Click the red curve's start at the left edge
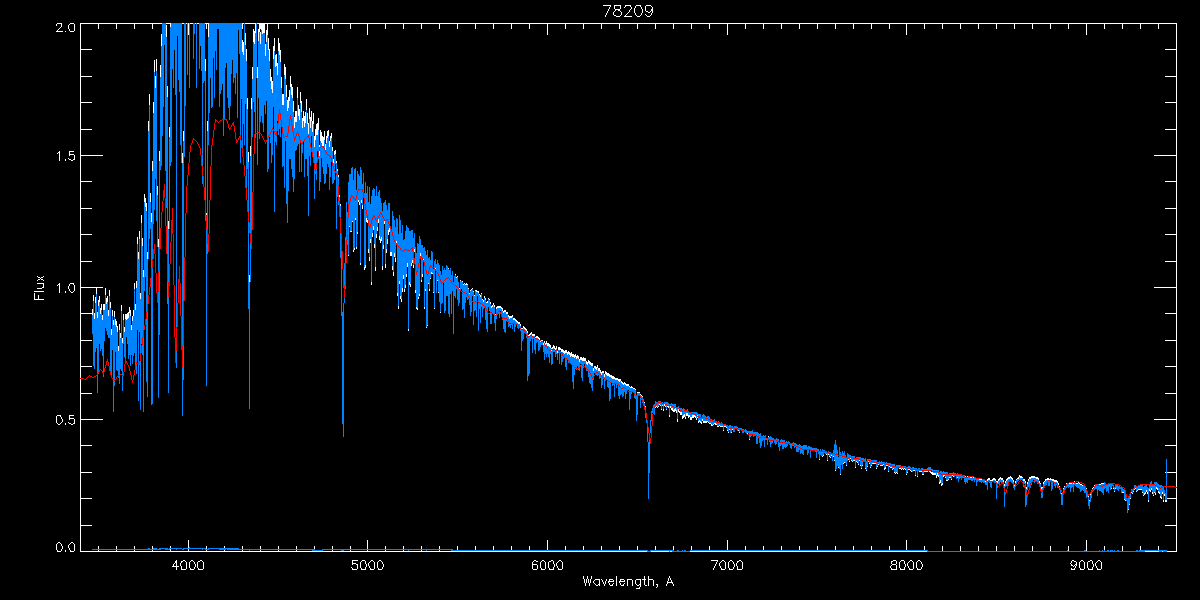 (82, 379)
